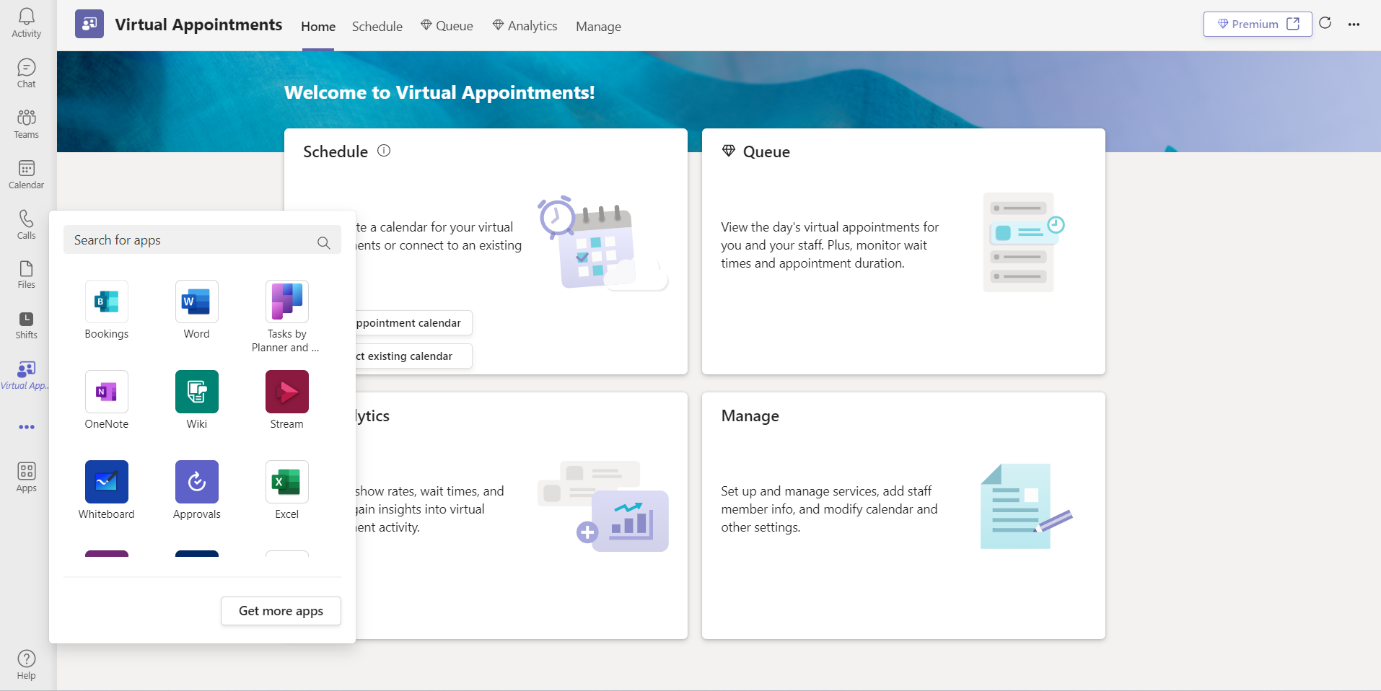Switch to the Queue tab
The height and width of the screenshot is (691, 1381).
(x=447, y=26)
